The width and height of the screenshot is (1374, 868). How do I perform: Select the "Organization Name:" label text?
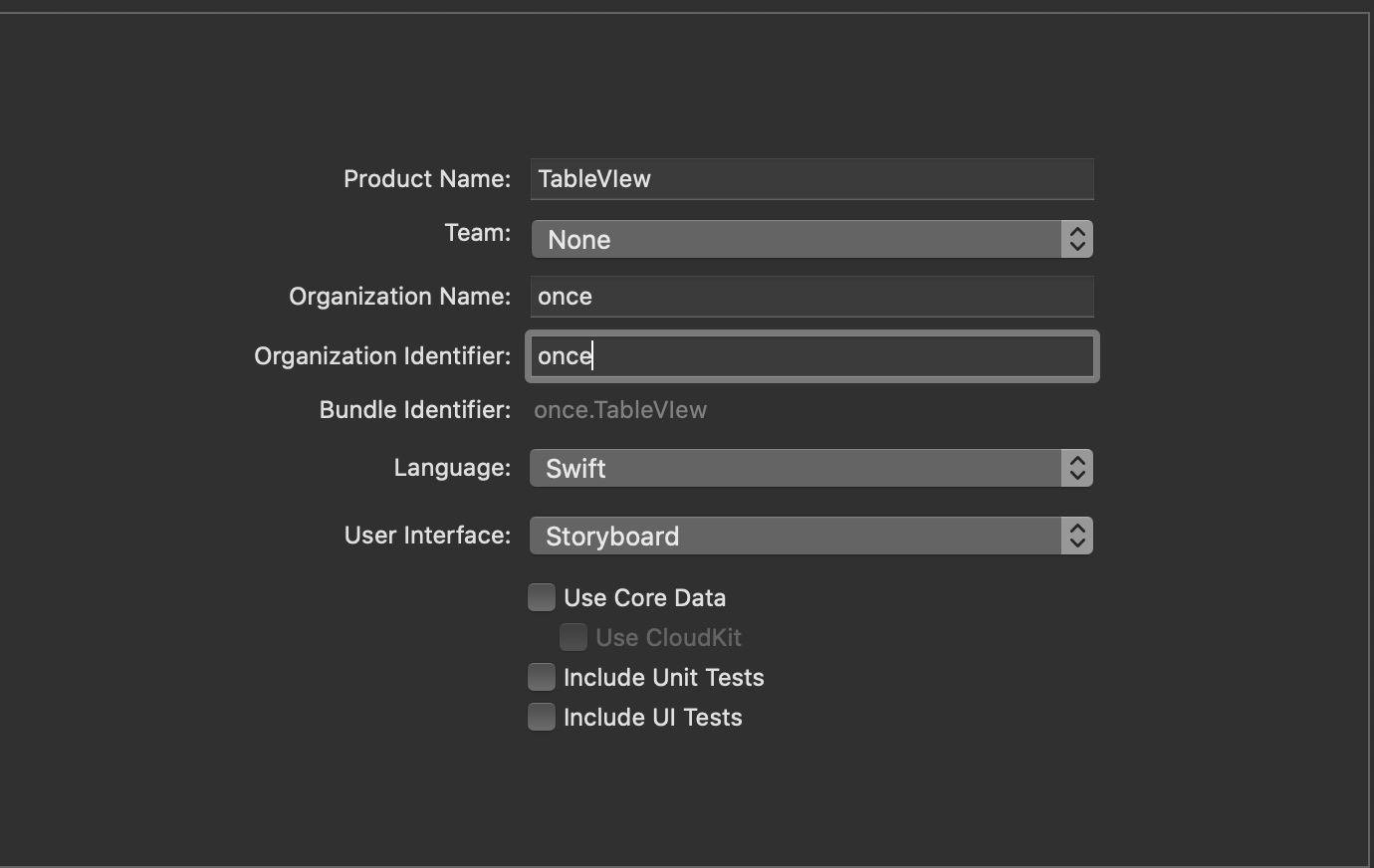(399, 297)
